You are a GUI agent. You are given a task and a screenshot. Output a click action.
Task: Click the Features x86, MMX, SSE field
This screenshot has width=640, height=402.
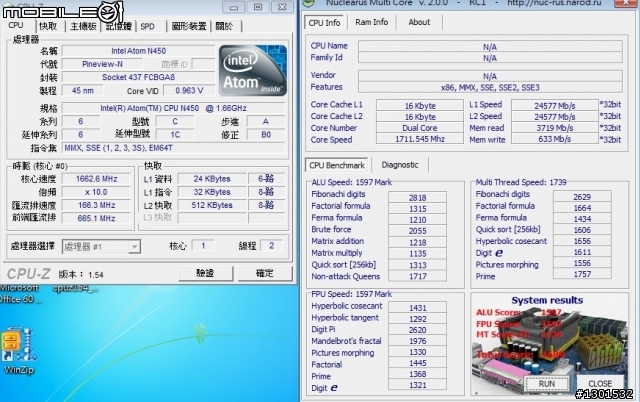click(x=490, y=87)
